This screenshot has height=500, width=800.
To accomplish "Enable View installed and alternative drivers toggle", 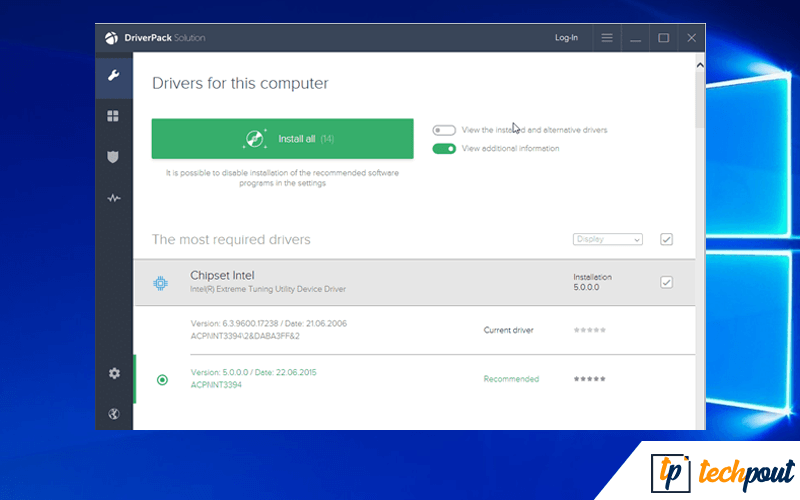I will (x=444, y=130).
